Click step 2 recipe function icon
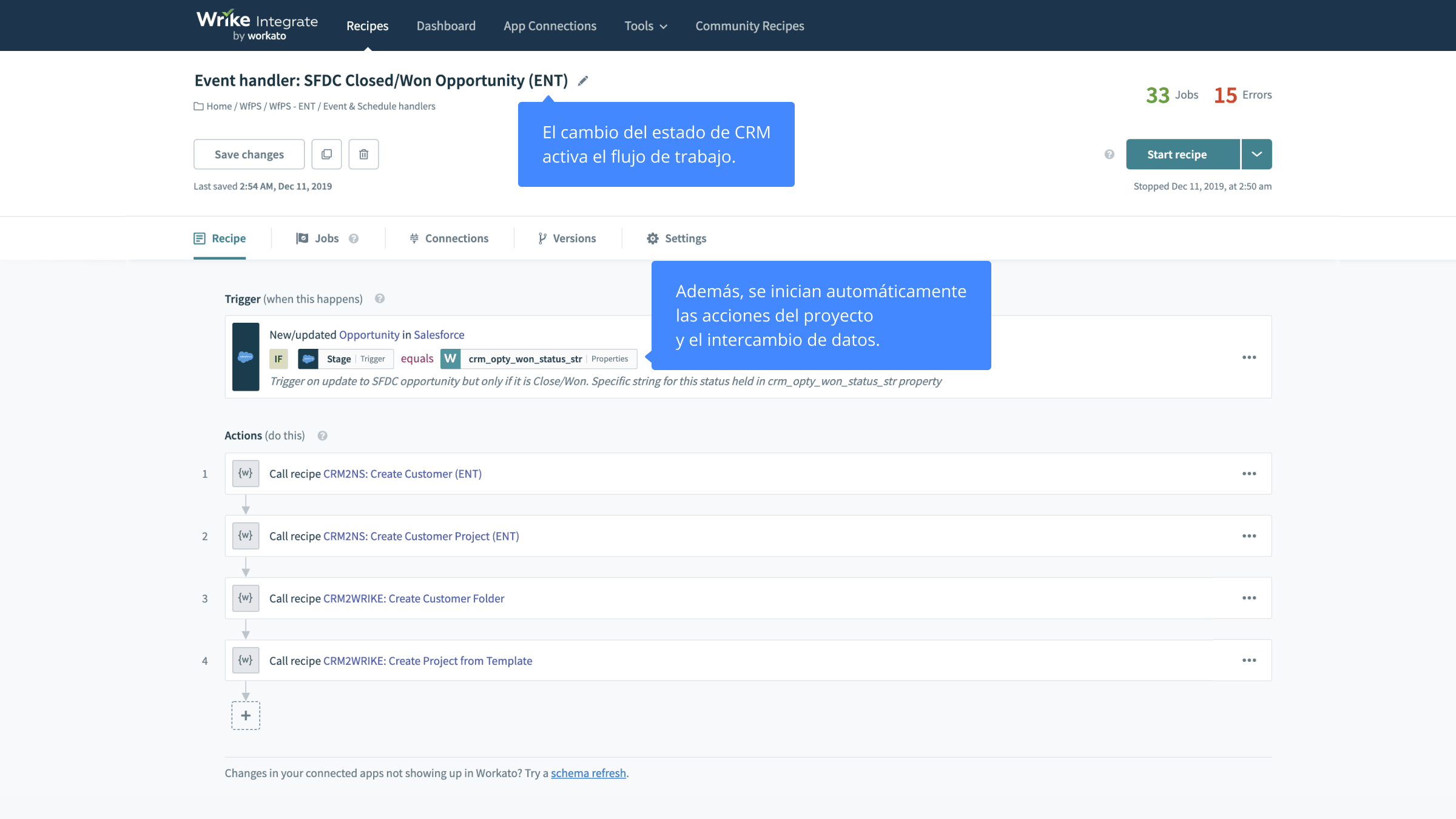Image resolution: width=1456 pixels, height=819 pixels. 246,536
